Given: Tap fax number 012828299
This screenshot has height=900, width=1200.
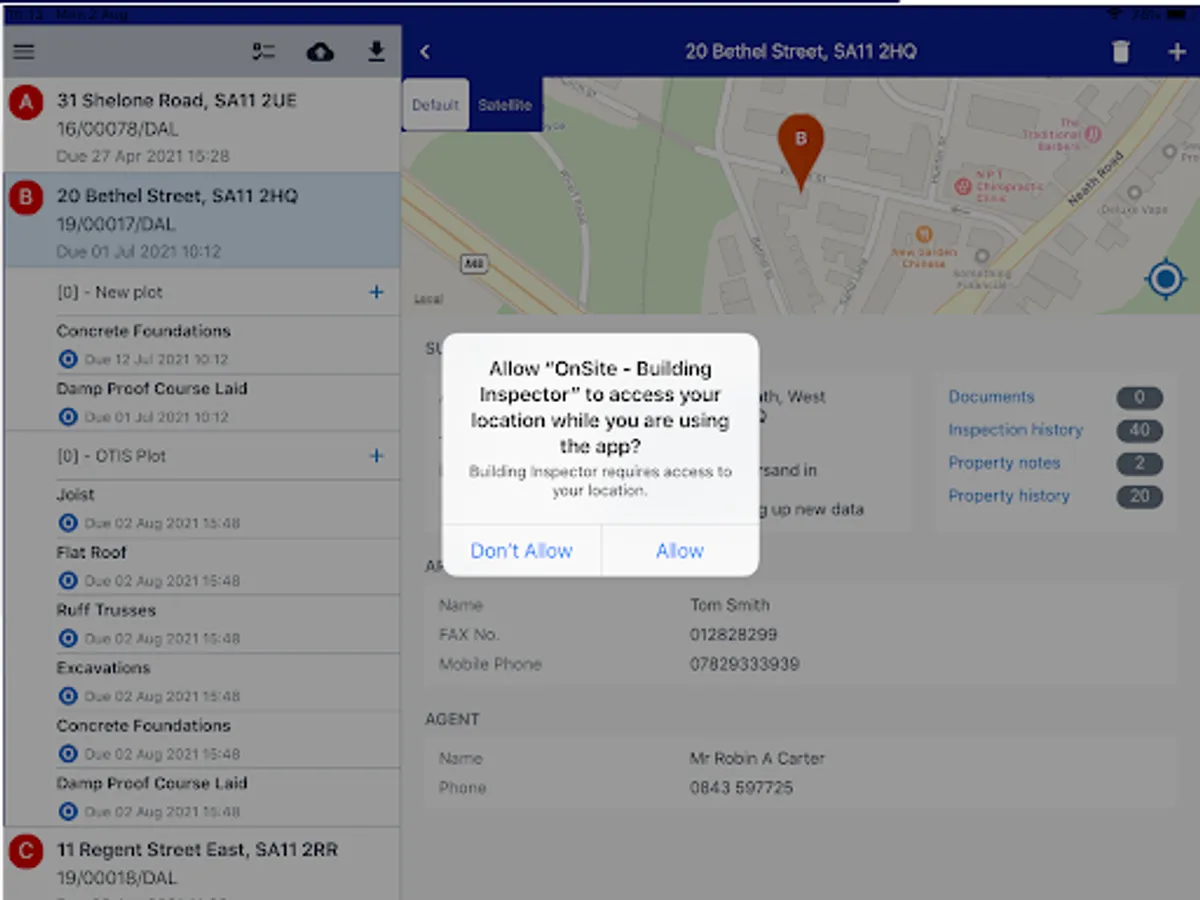Looking at the screenshot, I should (733, 635).
